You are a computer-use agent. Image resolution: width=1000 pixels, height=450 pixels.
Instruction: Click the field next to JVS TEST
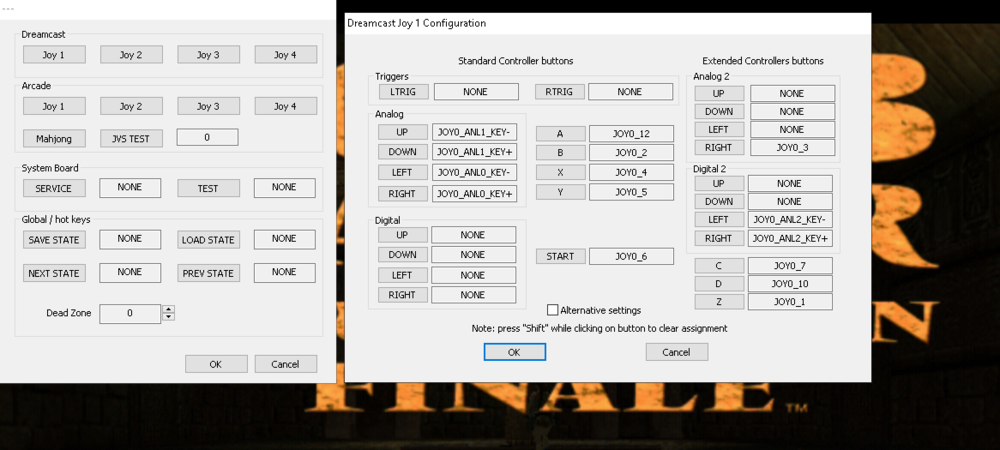click(207, 137)
